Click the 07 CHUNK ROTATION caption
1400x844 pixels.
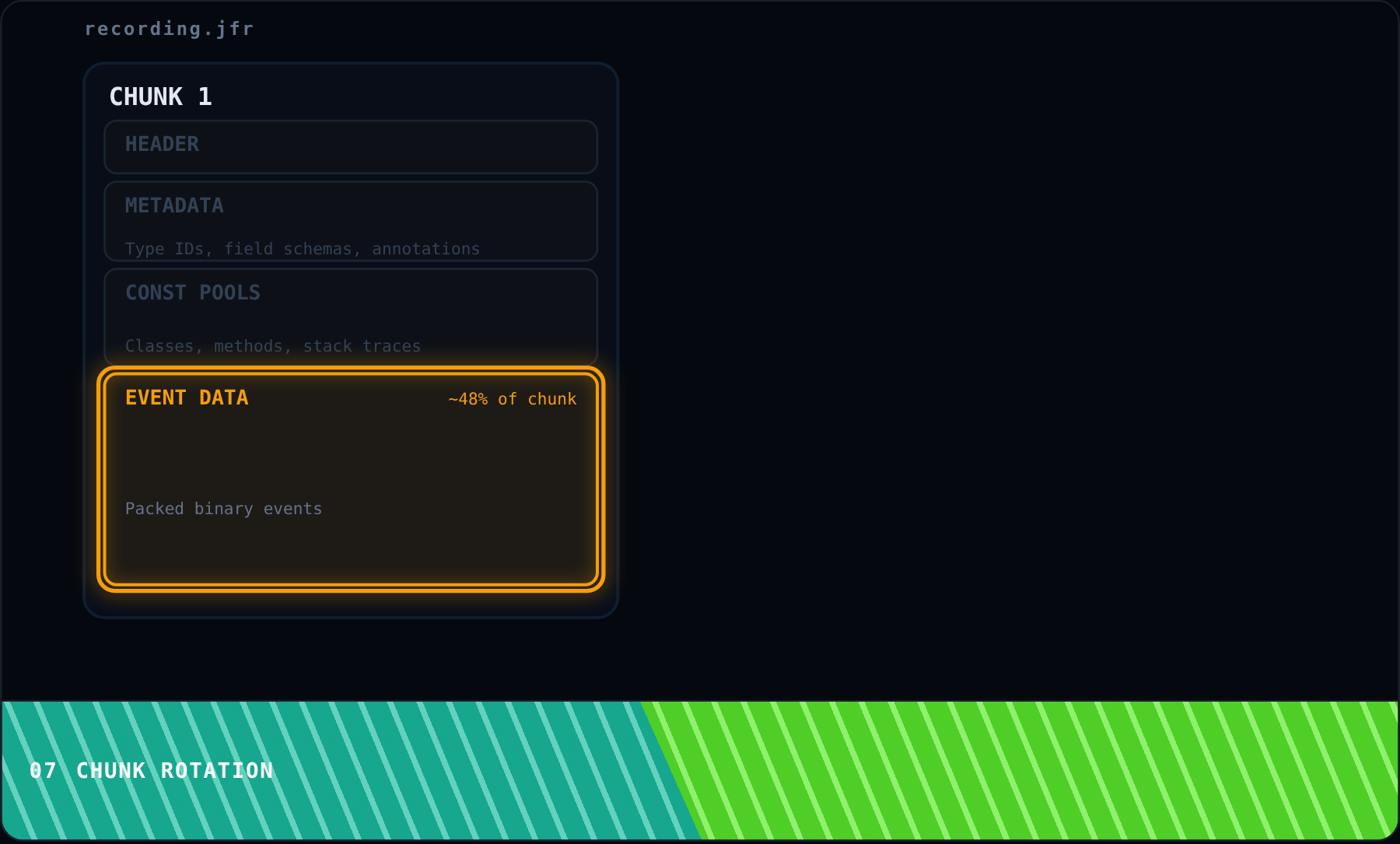(x=152, y=771)
